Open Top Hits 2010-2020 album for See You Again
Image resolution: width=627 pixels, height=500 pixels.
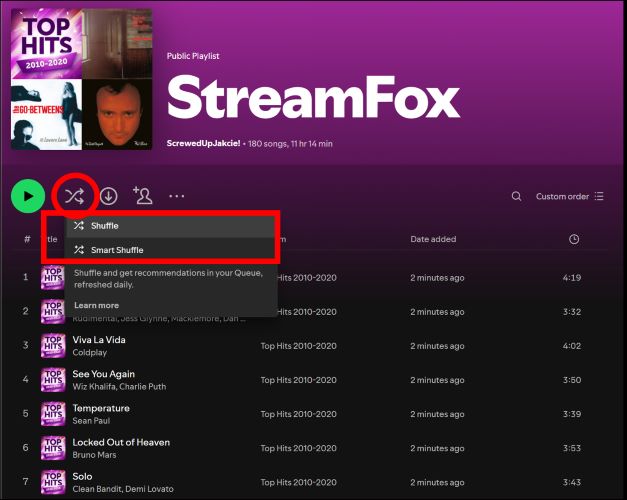298,380
